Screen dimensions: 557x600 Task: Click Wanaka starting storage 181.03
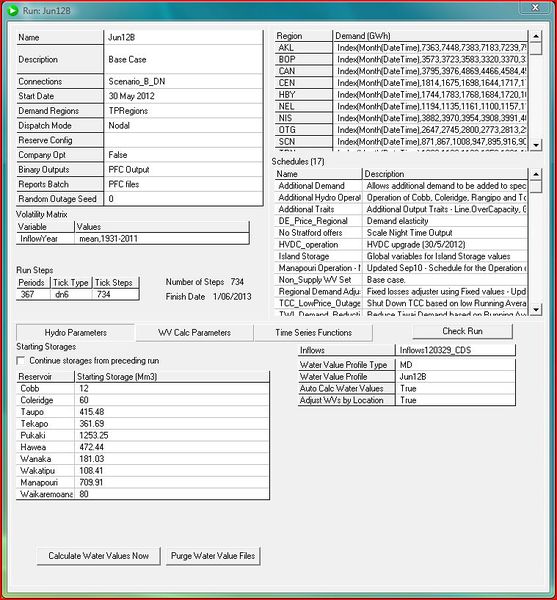(172, 459)
